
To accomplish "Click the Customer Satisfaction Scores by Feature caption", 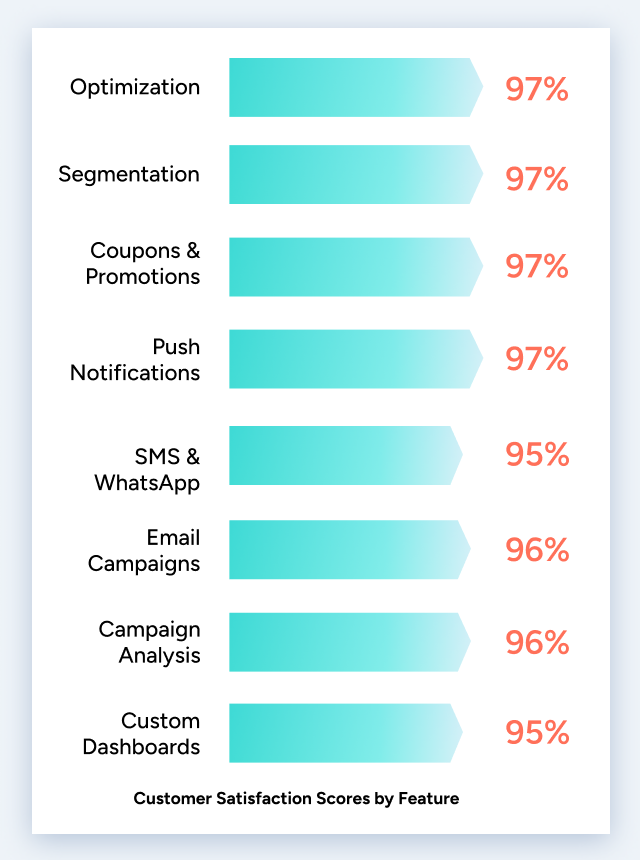I will (x=296, y=798).
